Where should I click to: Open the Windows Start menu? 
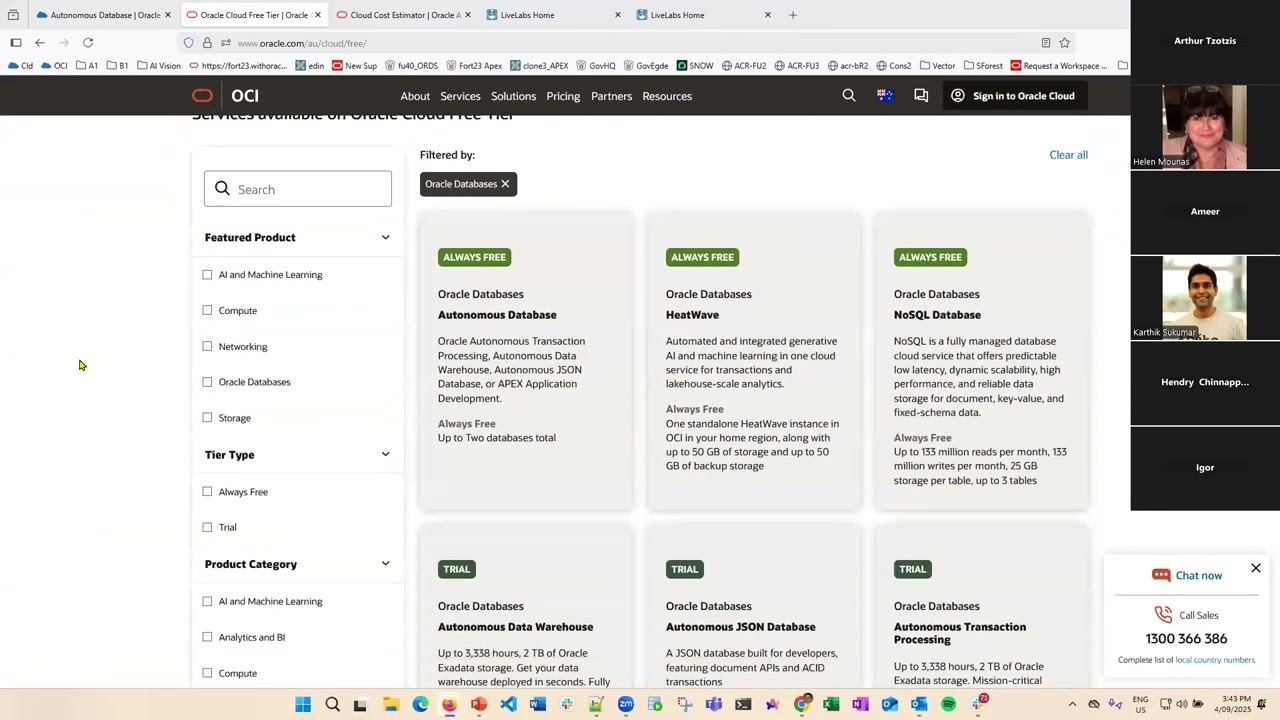pyautogui.click(x=303, y=705)
